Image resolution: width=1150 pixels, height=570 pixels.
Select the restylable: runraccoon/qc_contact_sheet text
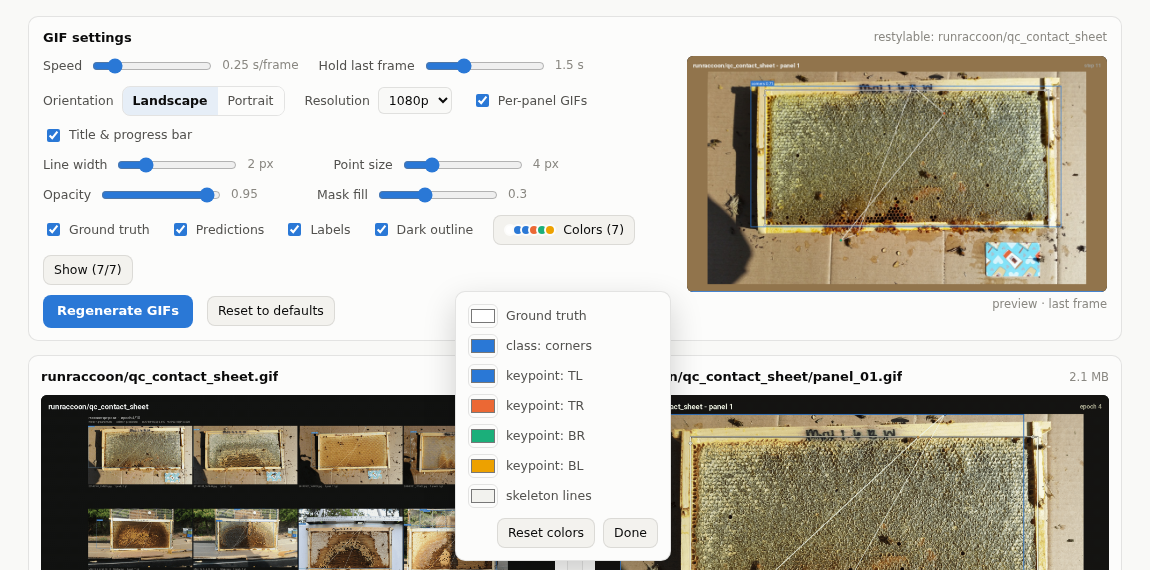(990, 37)
